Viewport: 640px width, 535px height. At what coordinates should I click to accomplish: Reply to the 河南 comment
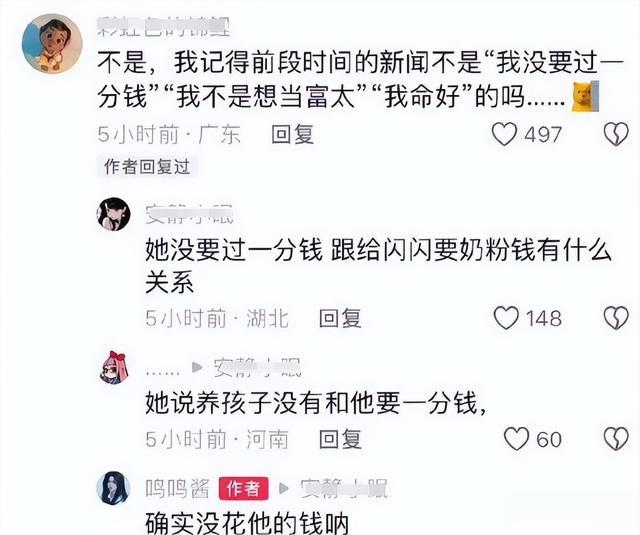340,439
